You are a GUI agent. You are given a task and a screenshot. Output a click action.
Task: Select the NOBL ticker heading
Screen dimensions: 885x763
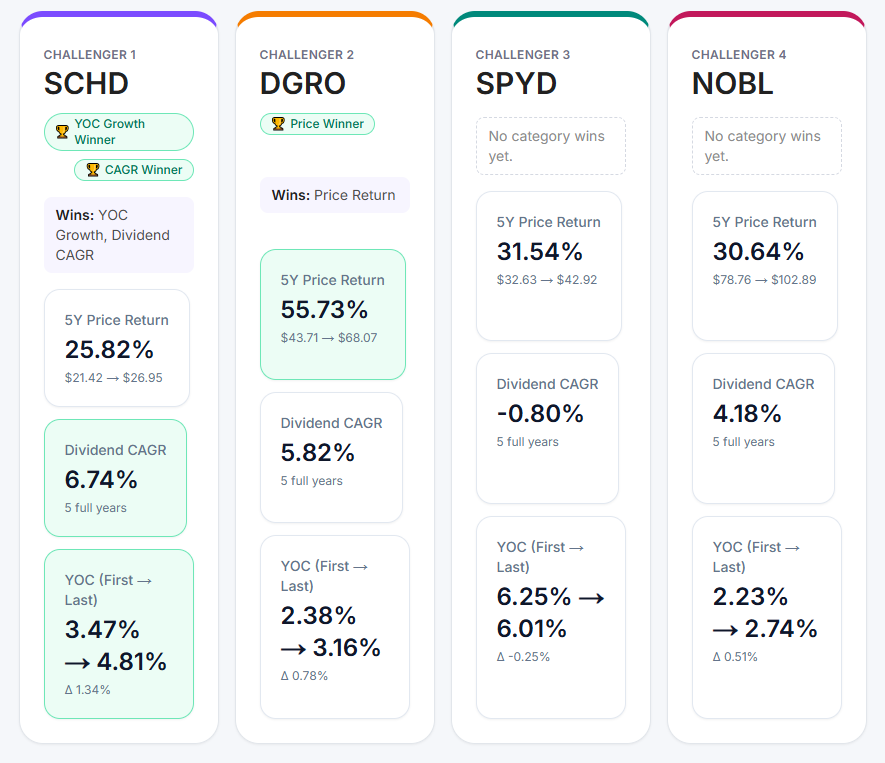(731, 84)
